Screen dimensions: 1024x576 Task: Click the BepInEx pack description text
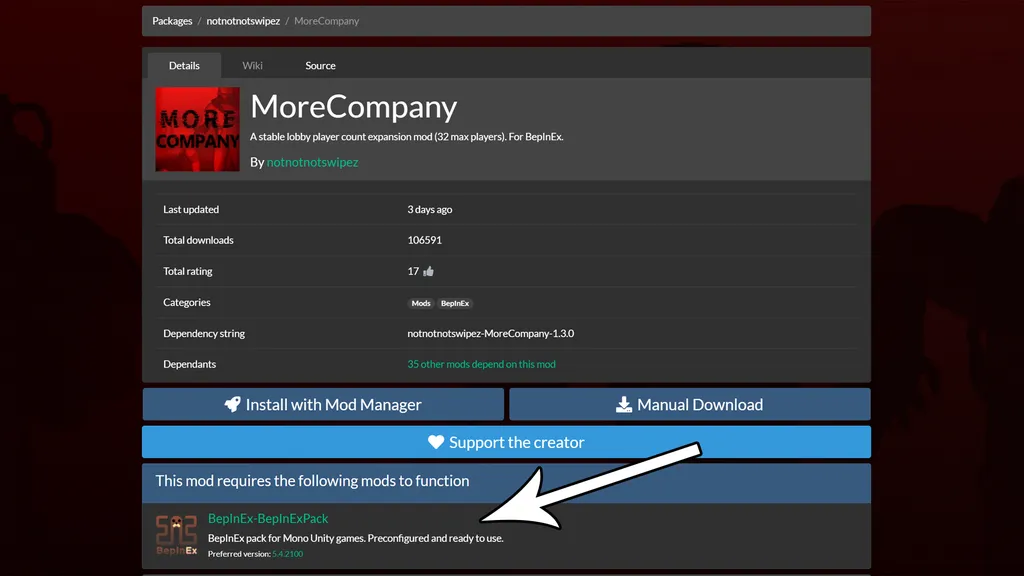pyautogui.click(x=355, y=538)
